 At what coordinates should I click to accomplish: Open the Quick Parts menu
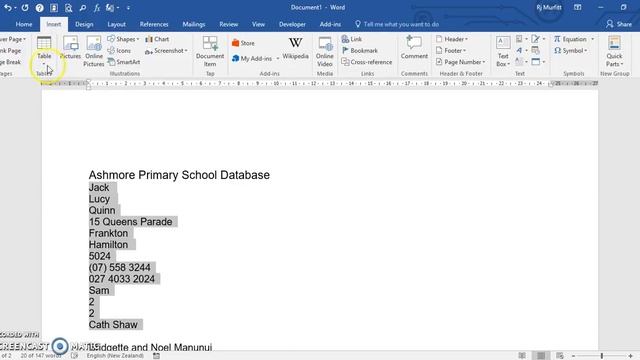coord(614,51)
